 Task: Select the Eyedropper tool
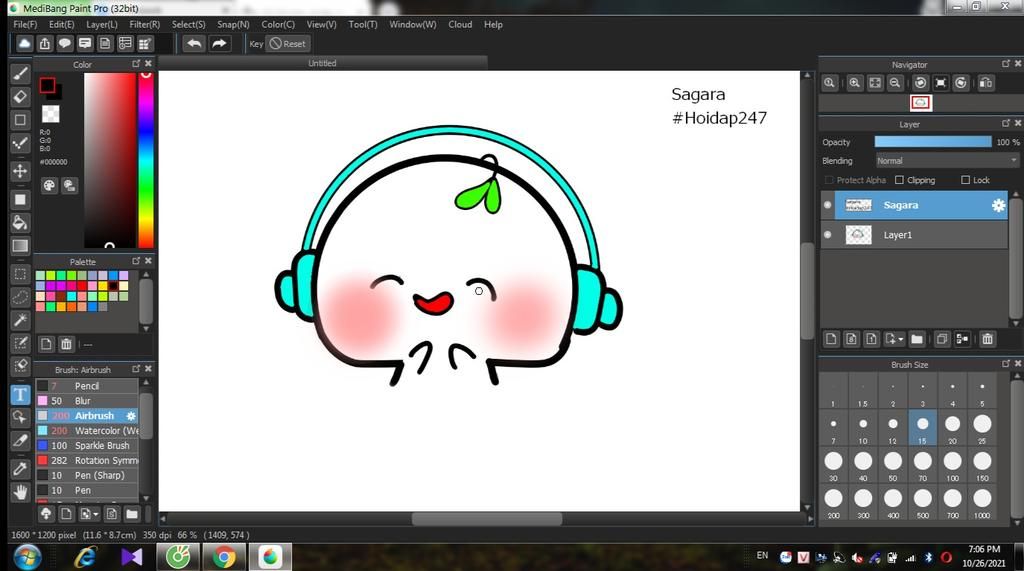20,468
